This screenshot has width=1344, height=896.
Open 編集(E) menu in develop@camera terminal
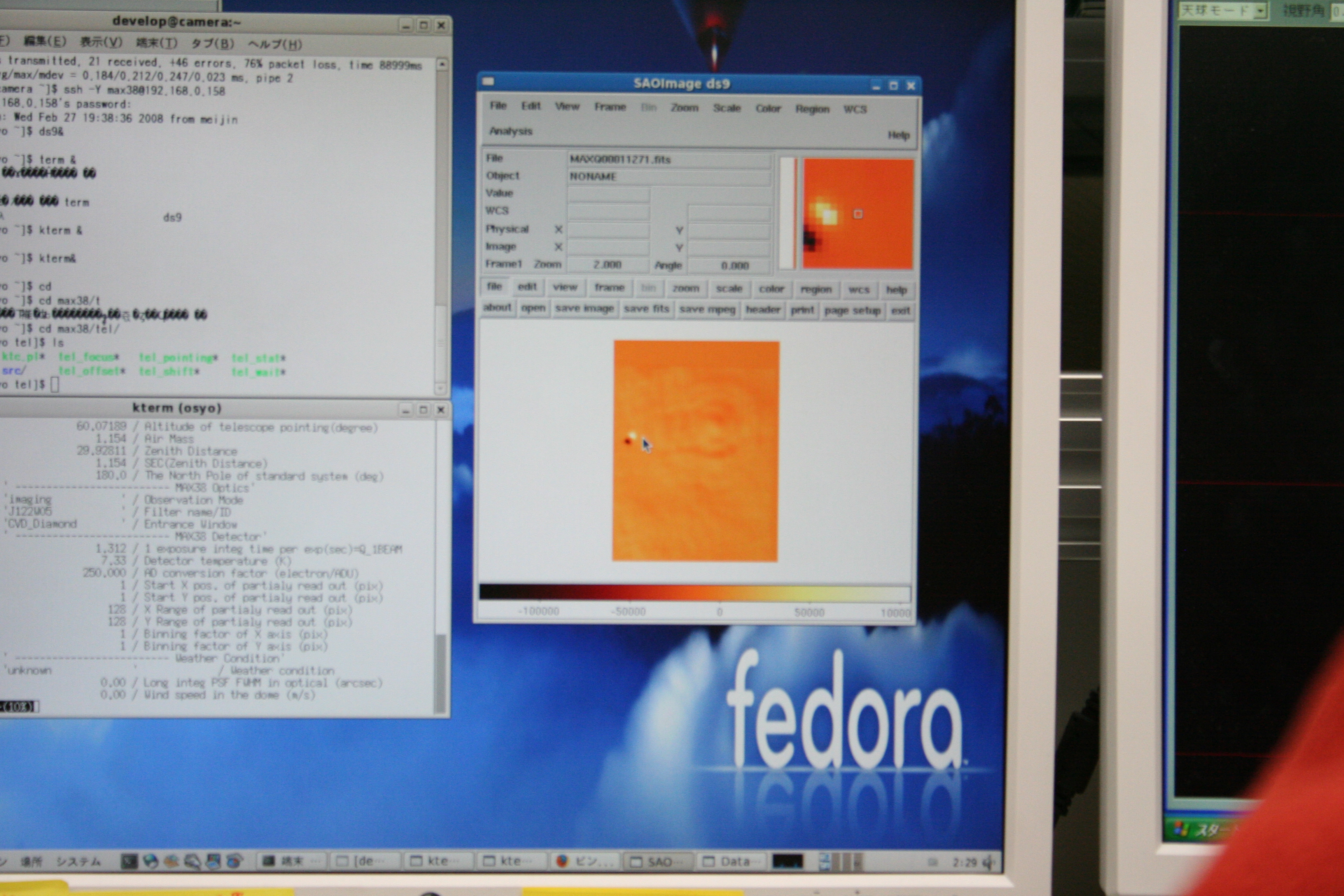coord(45,42)
